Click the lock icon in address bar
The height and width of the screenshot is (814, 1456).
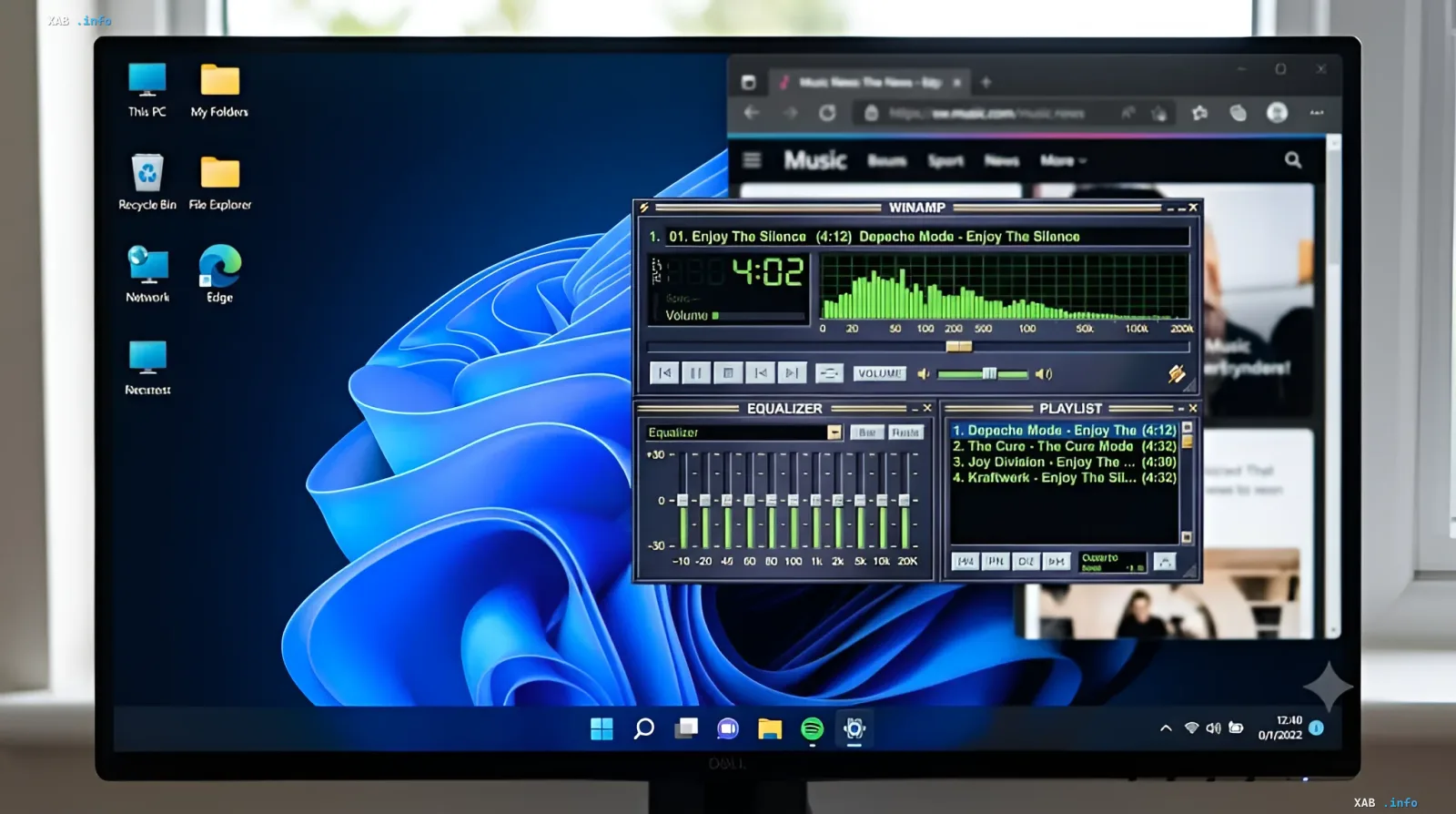click(x=871, y=113)
